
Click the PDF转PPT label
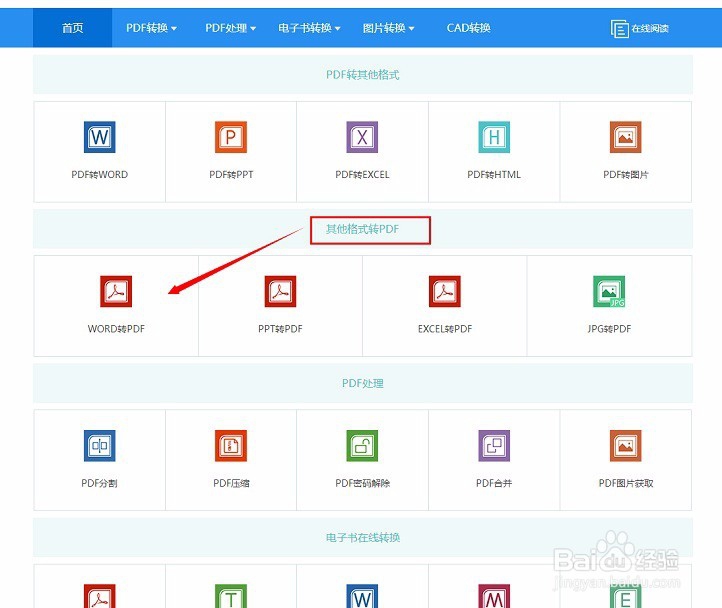pos(231,175)
